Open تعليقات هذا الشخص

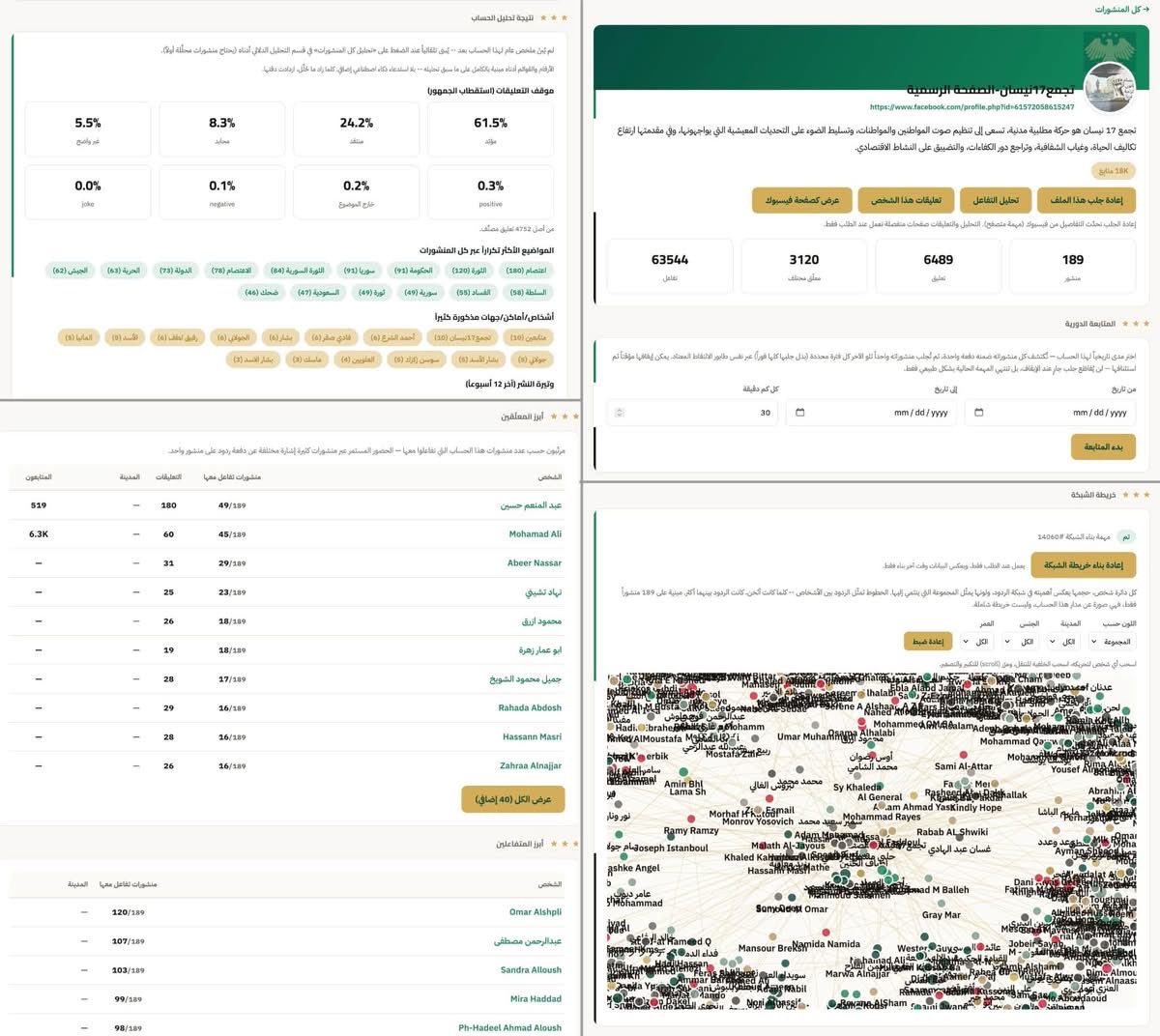(x=906, y=200)
